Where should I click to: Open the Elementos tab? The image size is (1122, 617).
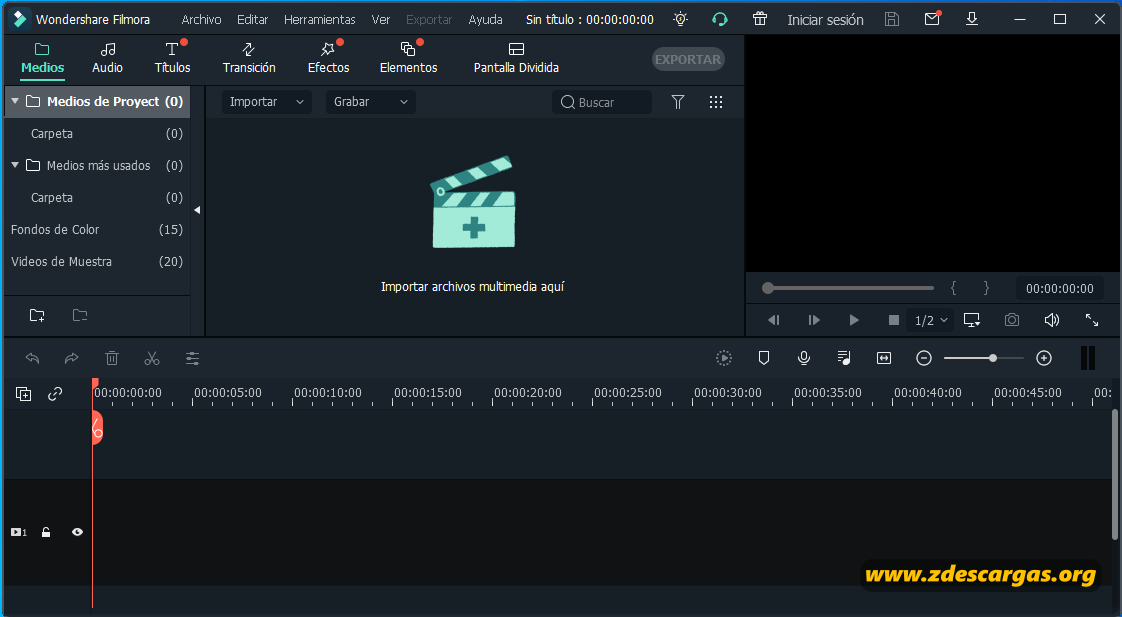[409, 58]
